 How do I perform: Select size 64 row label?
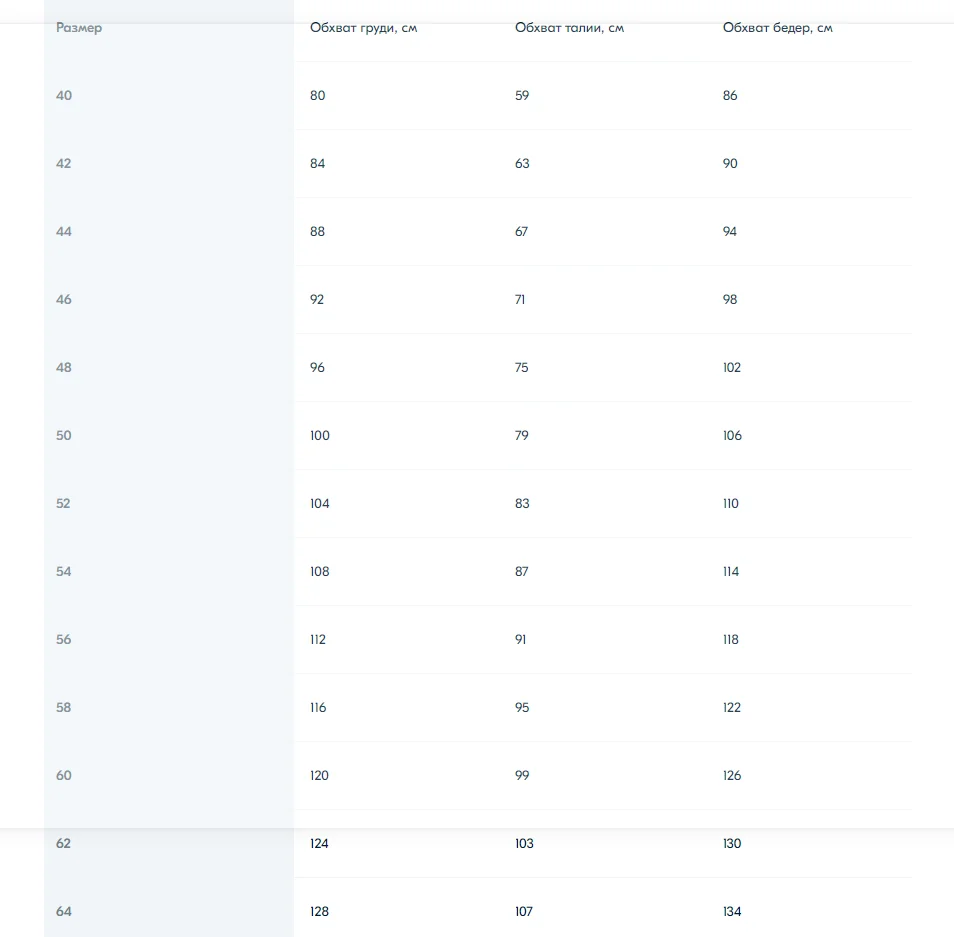64,911
